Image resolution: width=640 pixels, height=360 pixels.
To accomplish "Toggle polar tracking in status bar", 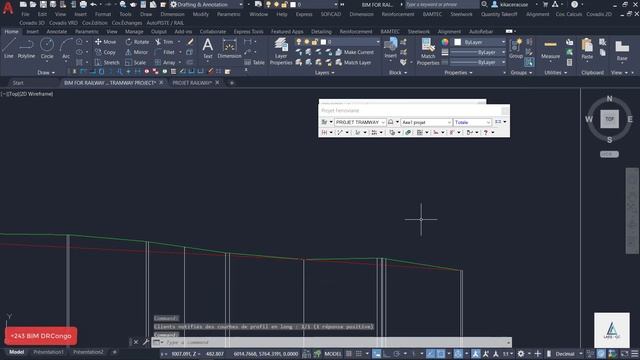I will tap(396, 354).
